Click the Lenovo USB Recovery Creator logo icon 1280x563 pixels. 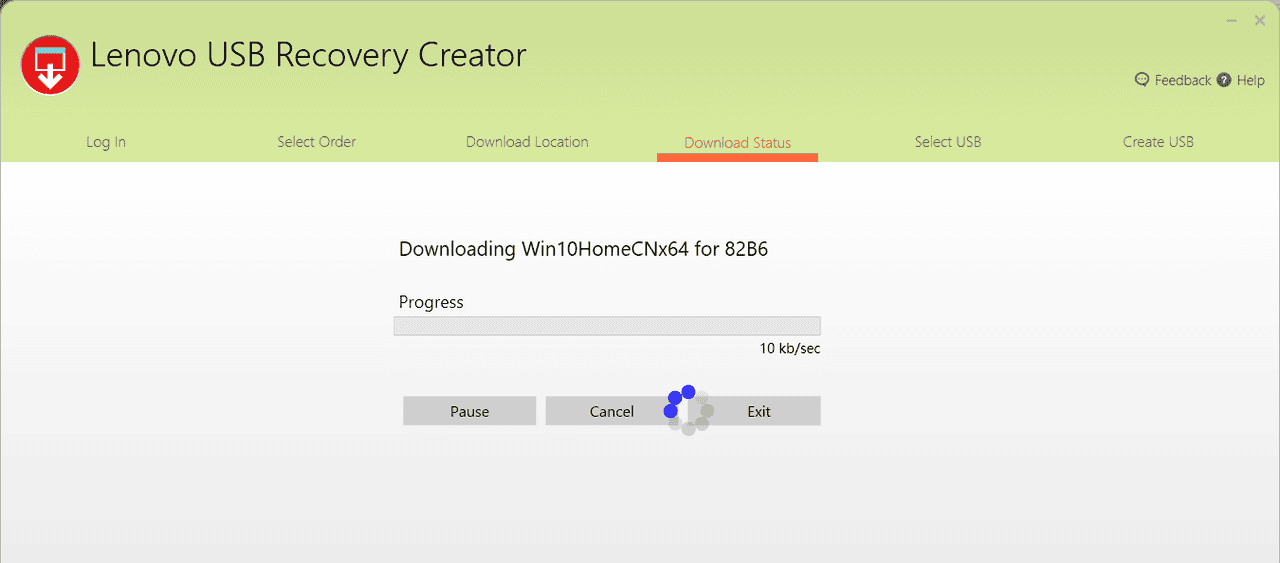(x=50, y=65)
